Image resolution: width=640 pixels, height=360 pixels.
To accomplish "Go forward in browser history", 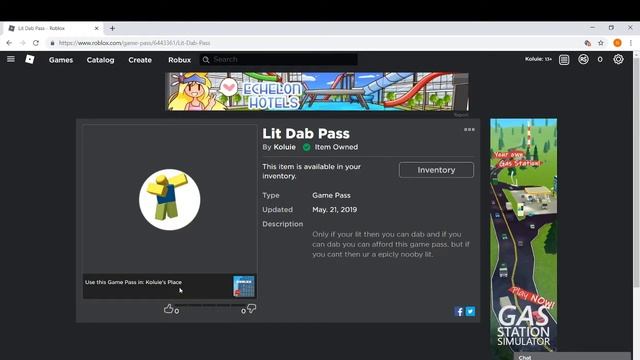I will tap(22, 43).
